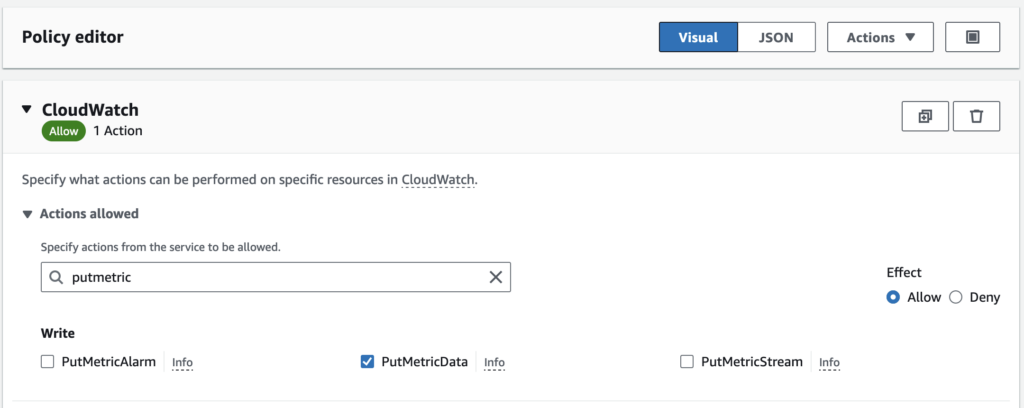1024x408 pixels.
Task: Open Info link for PutMetricData
Action: point(494,362)
